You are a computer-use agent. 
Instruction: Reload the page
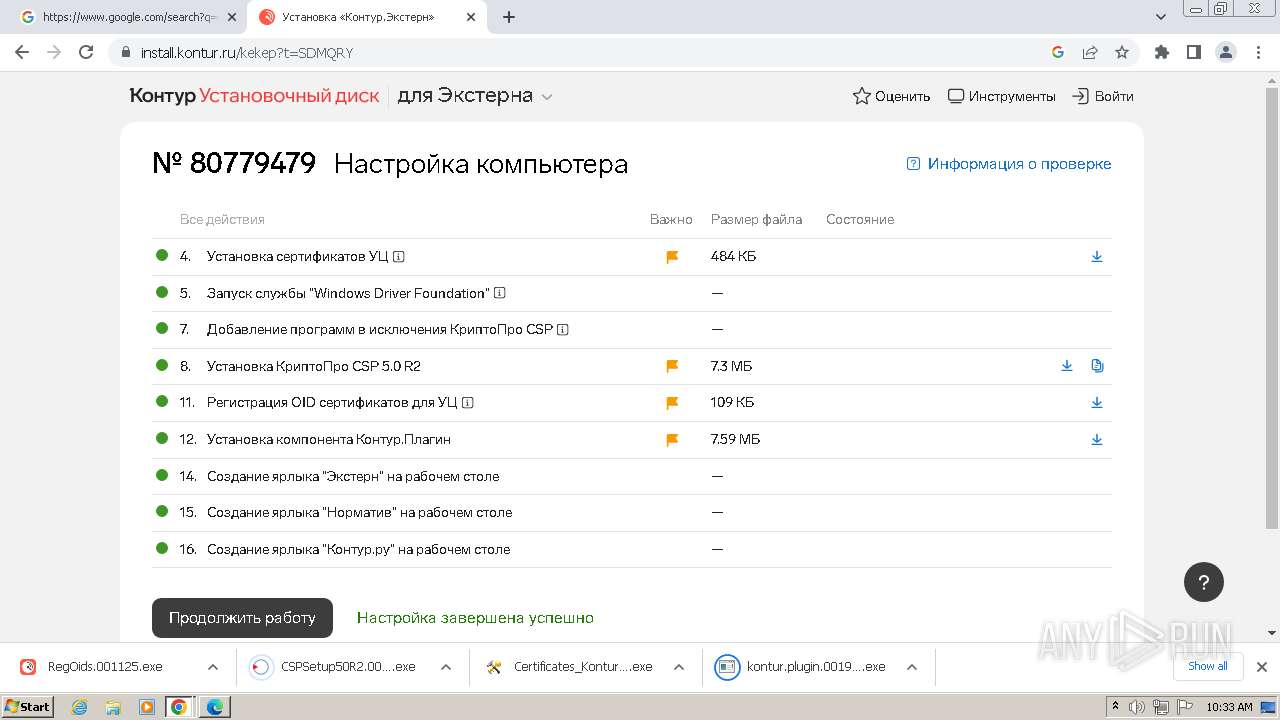86,52
